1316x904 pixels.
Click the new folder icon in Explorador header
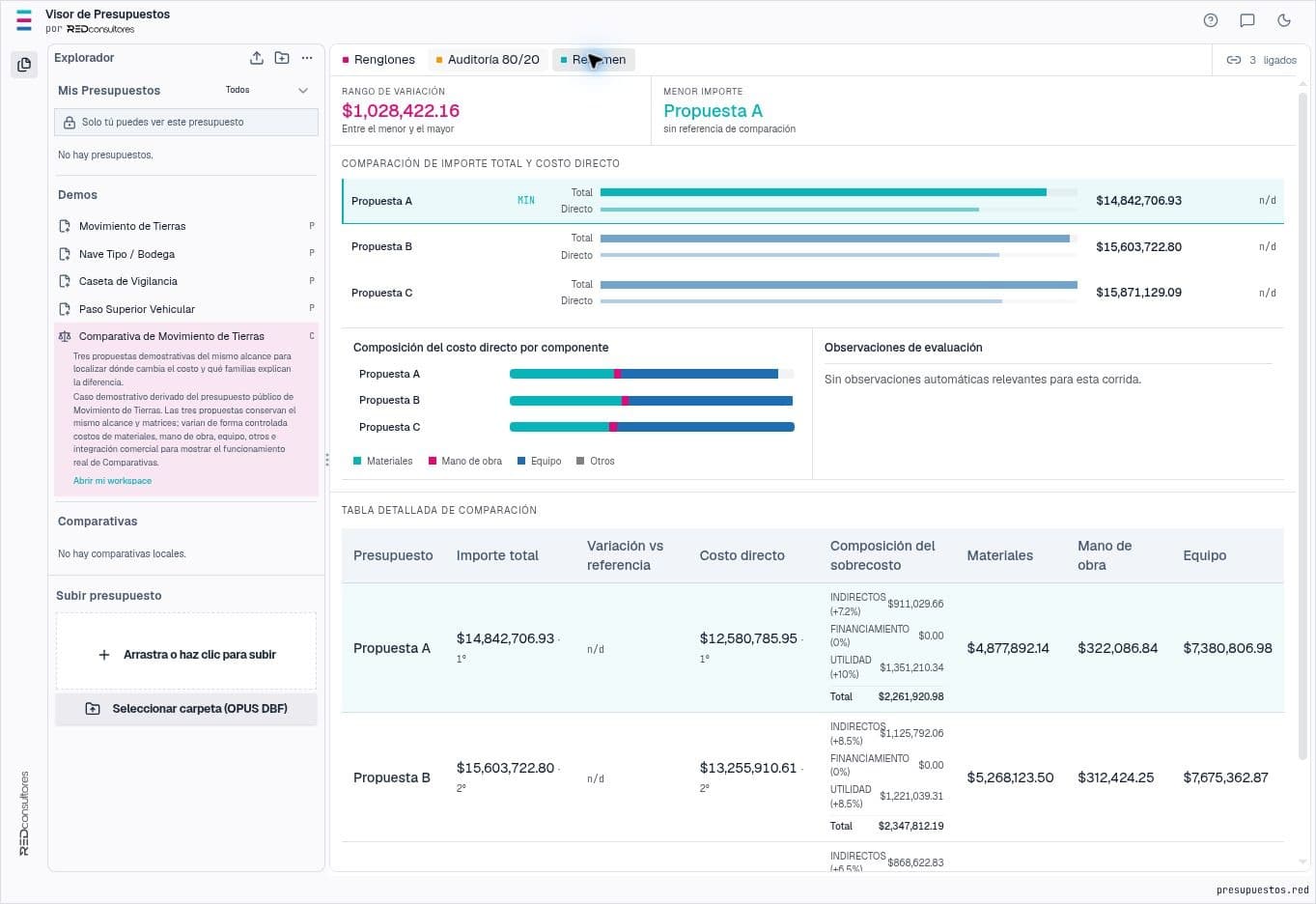(x=282, y=58)
